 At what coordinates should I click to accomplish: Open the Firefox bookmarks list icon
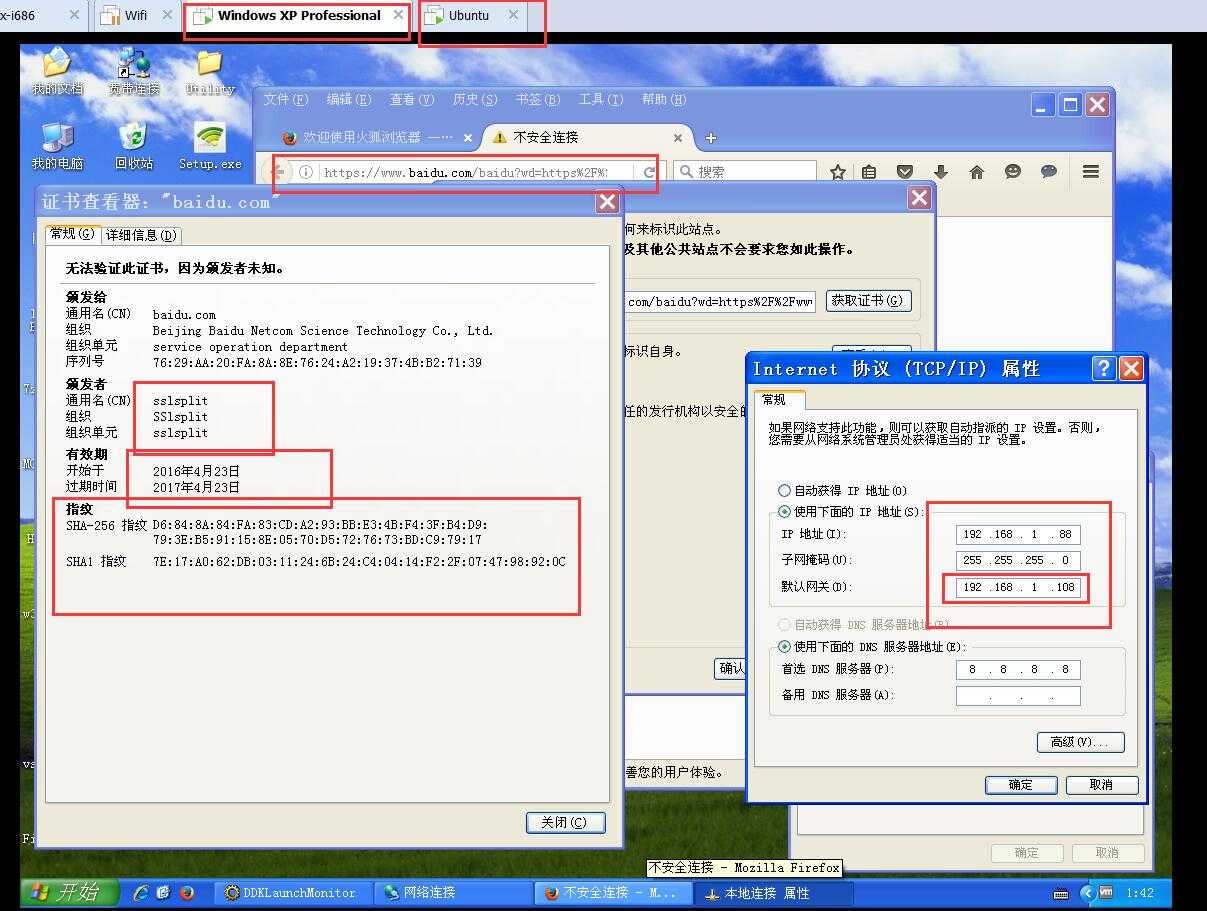click(869, 172)
